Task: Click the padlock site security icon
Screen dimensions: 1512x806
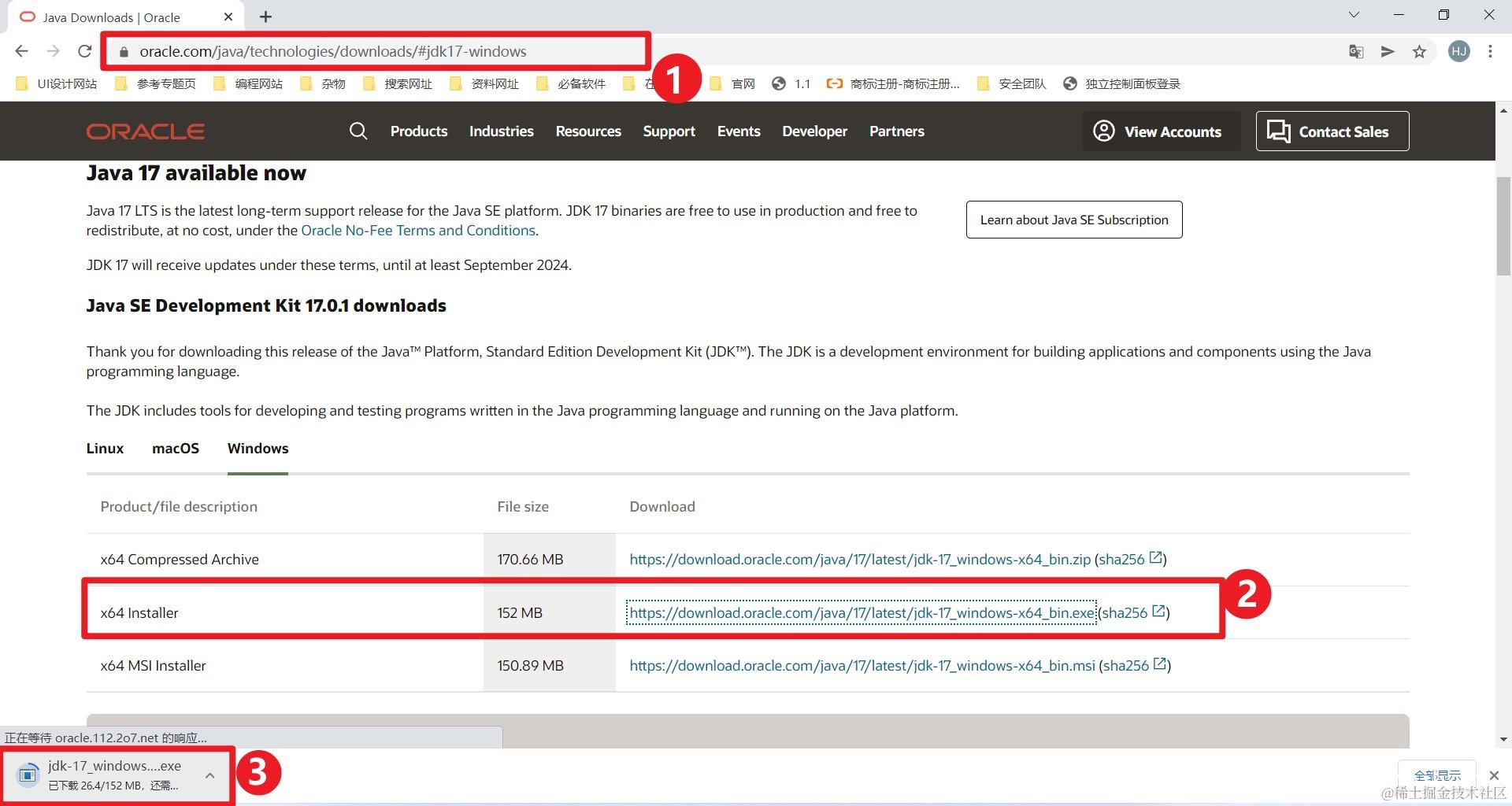Action: point(124,52)
